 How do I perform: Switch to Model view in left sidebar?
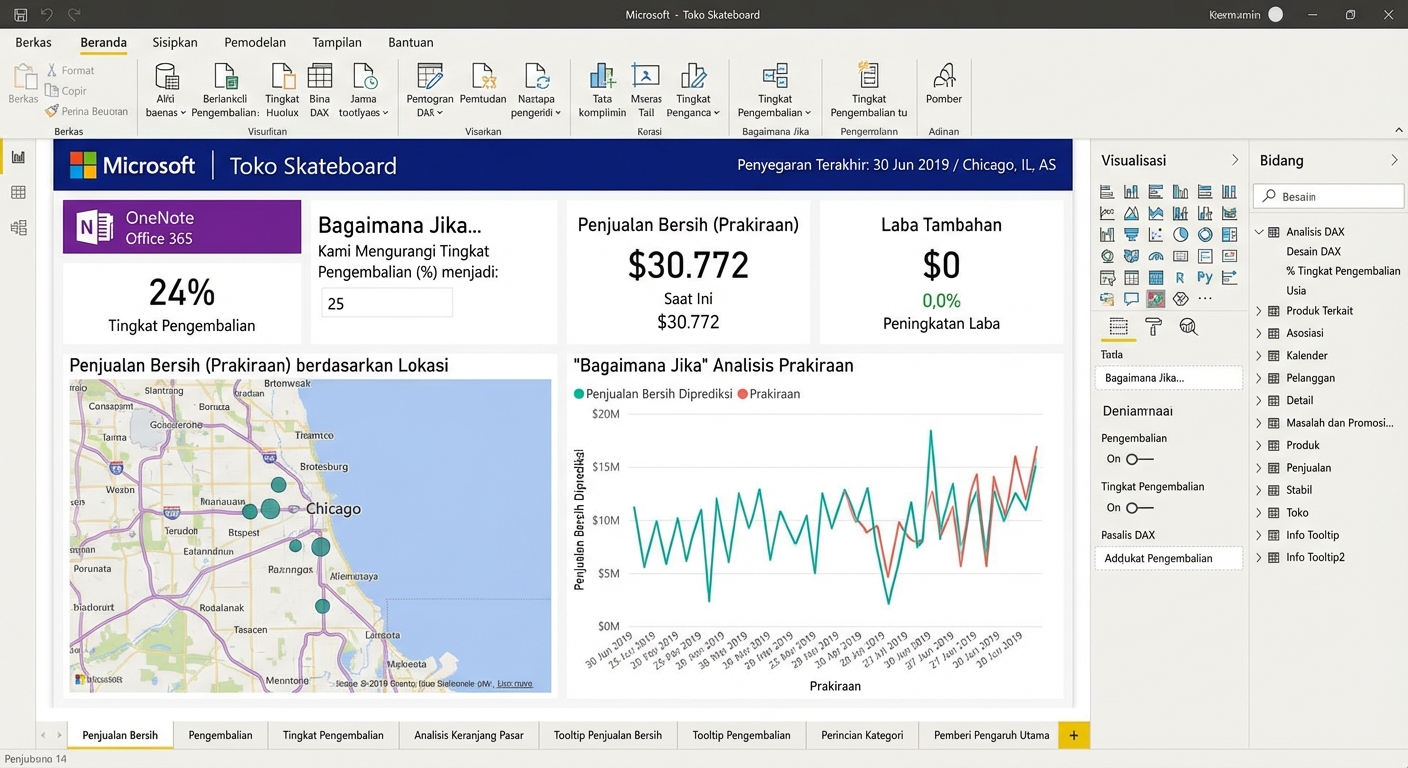point(20,228)
